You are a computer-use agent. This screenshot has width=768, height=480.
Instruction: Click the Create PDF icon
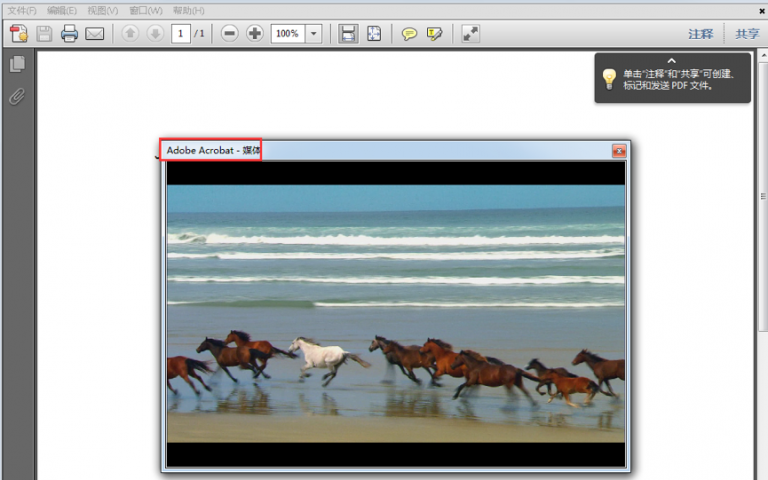(19, 33)
